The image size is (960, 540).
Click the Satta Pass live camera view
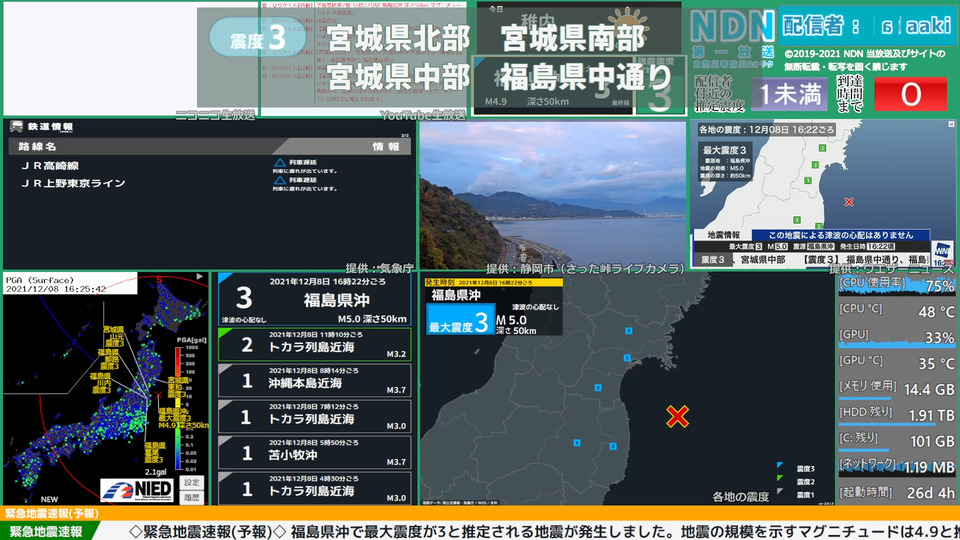(552, 195)
